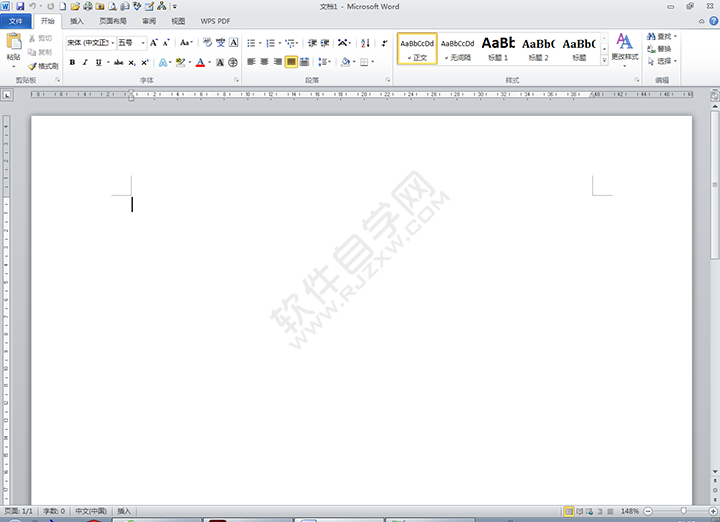The height and width of the screenshot is (522, 720).
Task: Click the Paste (粘贴) clipboard icon
Action: tap(14, 42)
